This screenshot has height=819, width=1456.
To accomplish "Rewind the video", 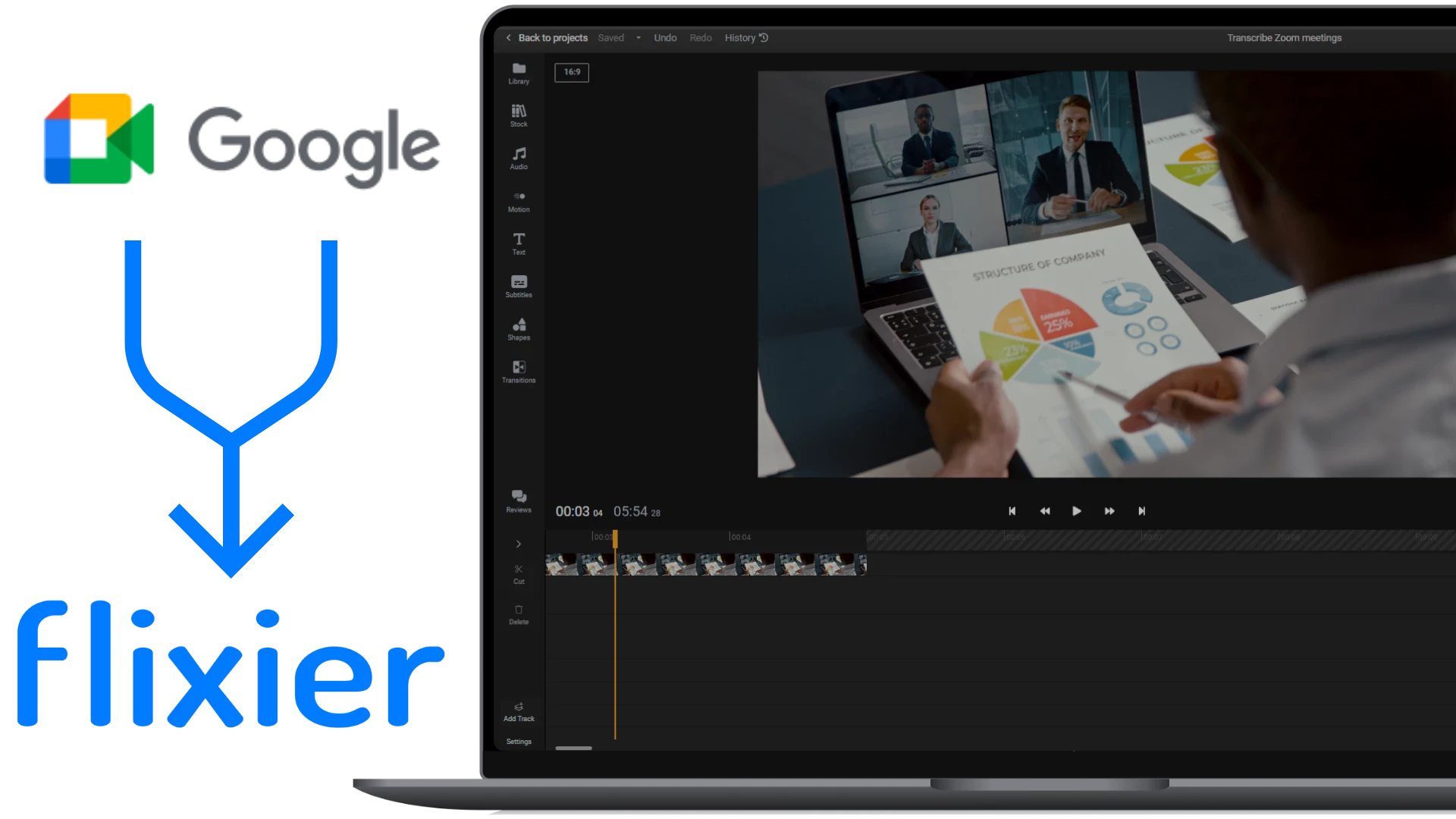I will click(x=1045, y=511).
